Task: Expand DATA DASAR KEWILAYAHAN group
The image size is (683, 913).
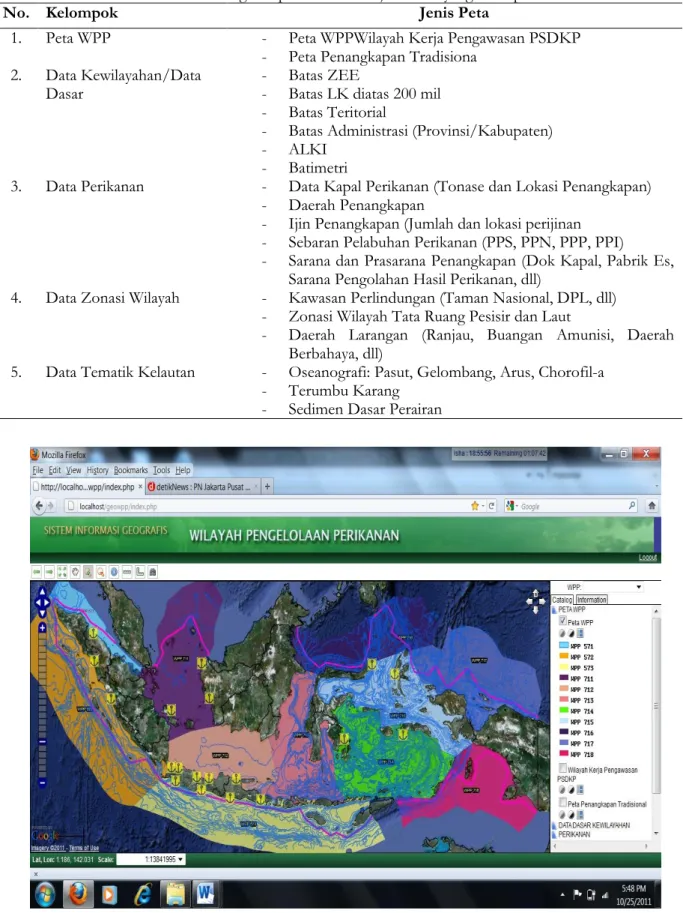Action: (554, 826)
